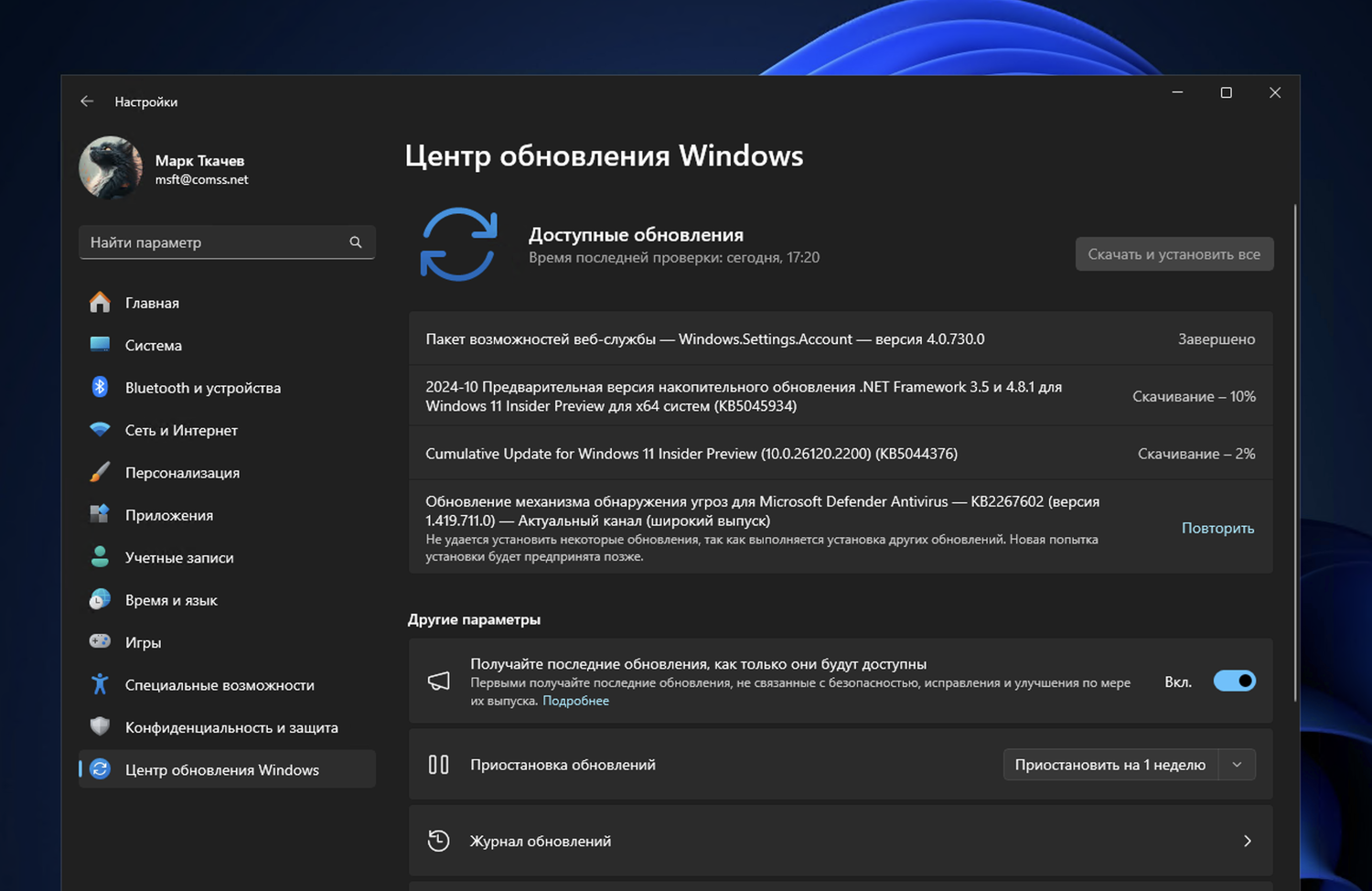Click the Конфиденциальность и защита shield icon

point(100,727)
